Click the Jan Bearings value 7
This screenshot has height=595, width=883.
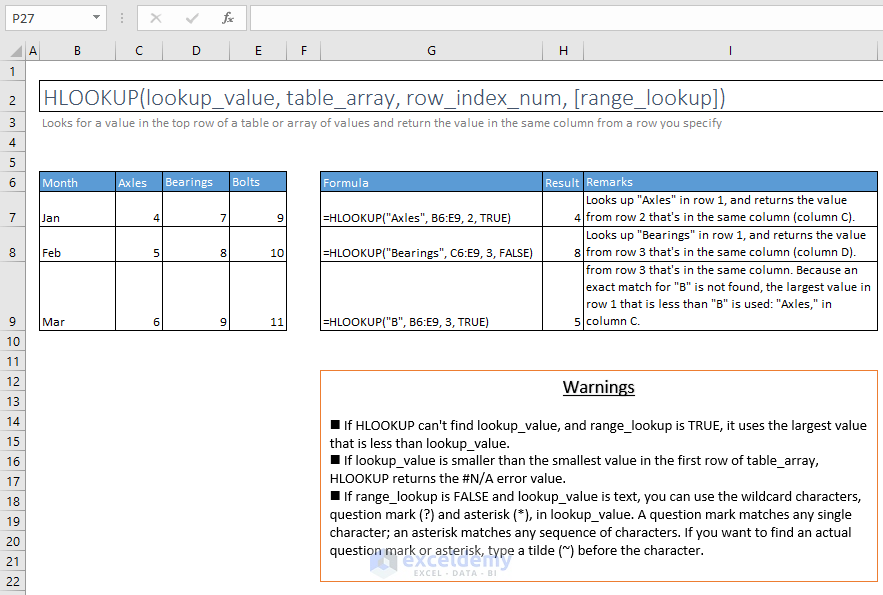[196, 209]
